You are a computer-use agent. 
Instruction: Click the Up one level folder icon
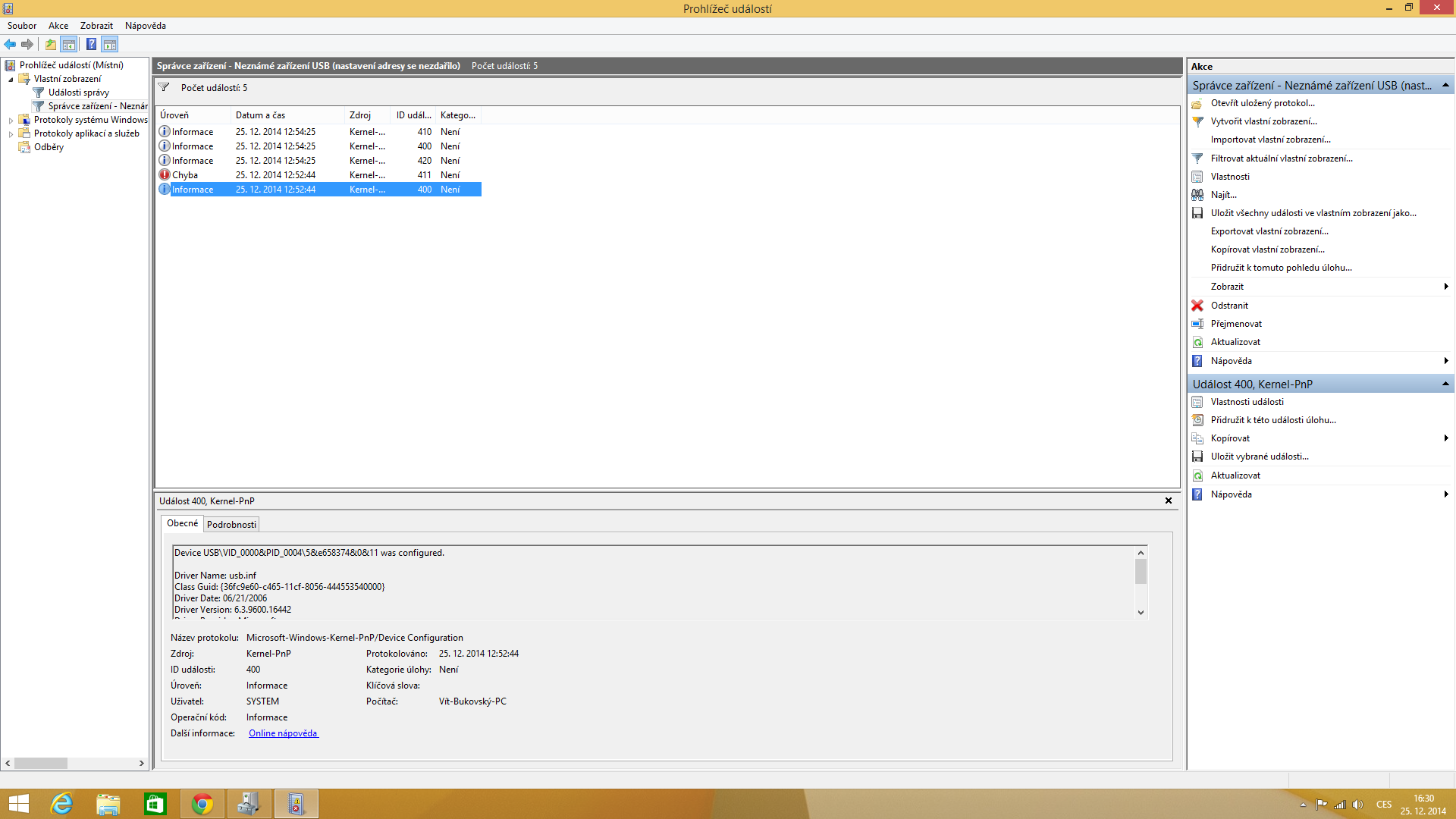tap(51, 45)
